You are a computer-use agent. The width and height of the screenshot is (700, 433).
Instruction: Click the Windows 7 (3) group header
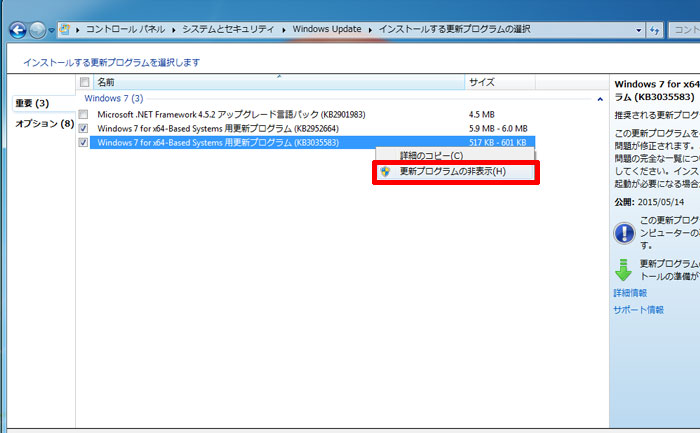coord(114,98)
